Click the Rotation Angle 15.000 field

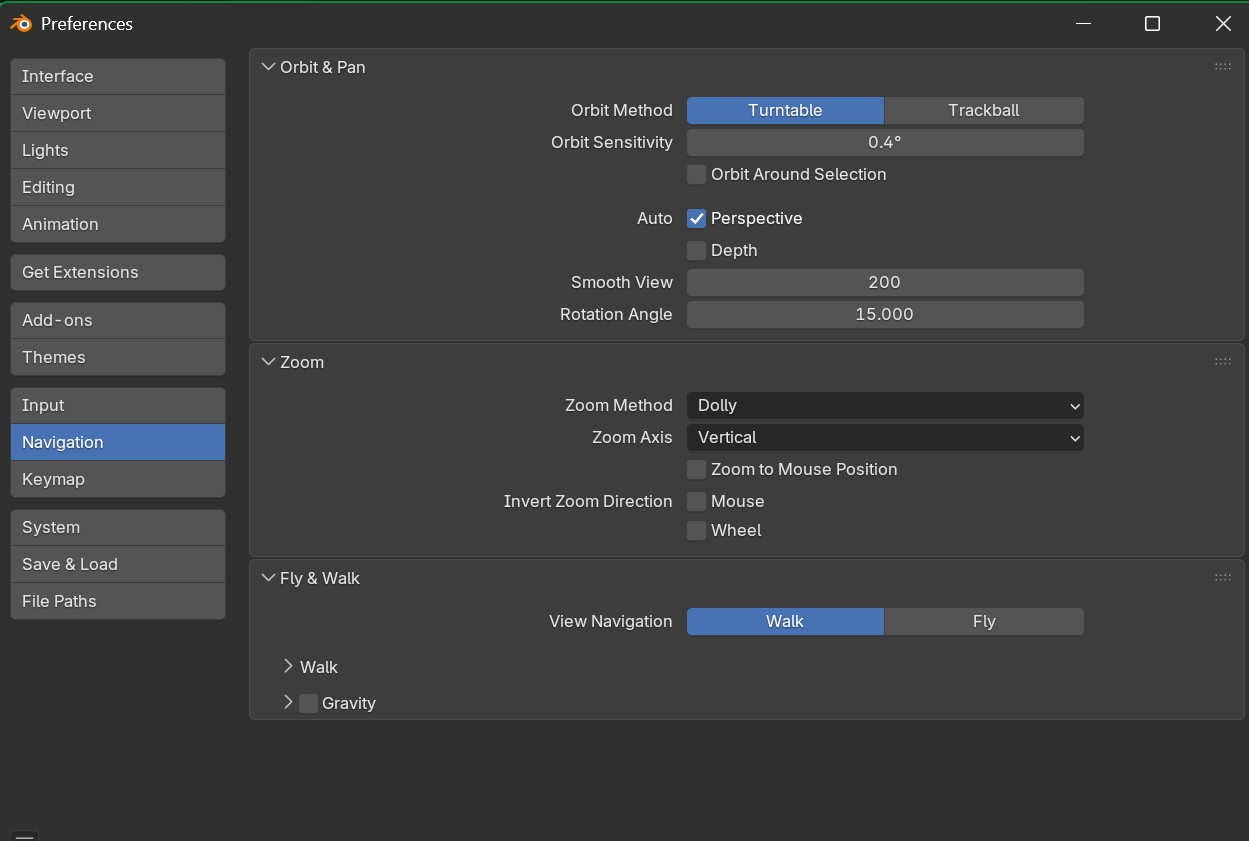pos(885,314)
